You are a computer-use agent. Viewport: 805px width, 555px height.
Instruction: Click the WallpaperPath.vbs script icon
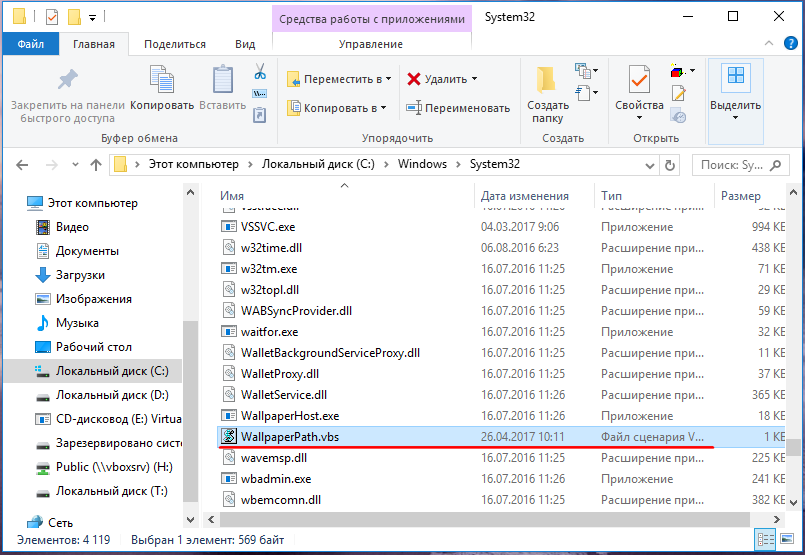click(228, 436)
